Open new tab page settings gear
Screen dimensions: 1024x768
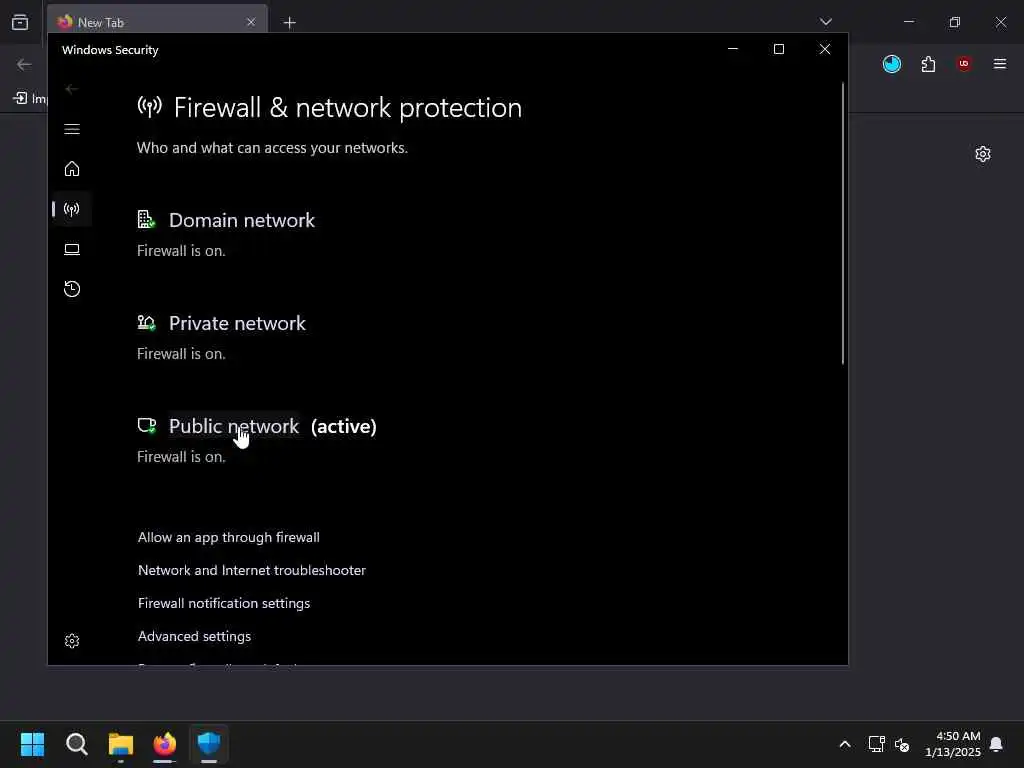983,154
